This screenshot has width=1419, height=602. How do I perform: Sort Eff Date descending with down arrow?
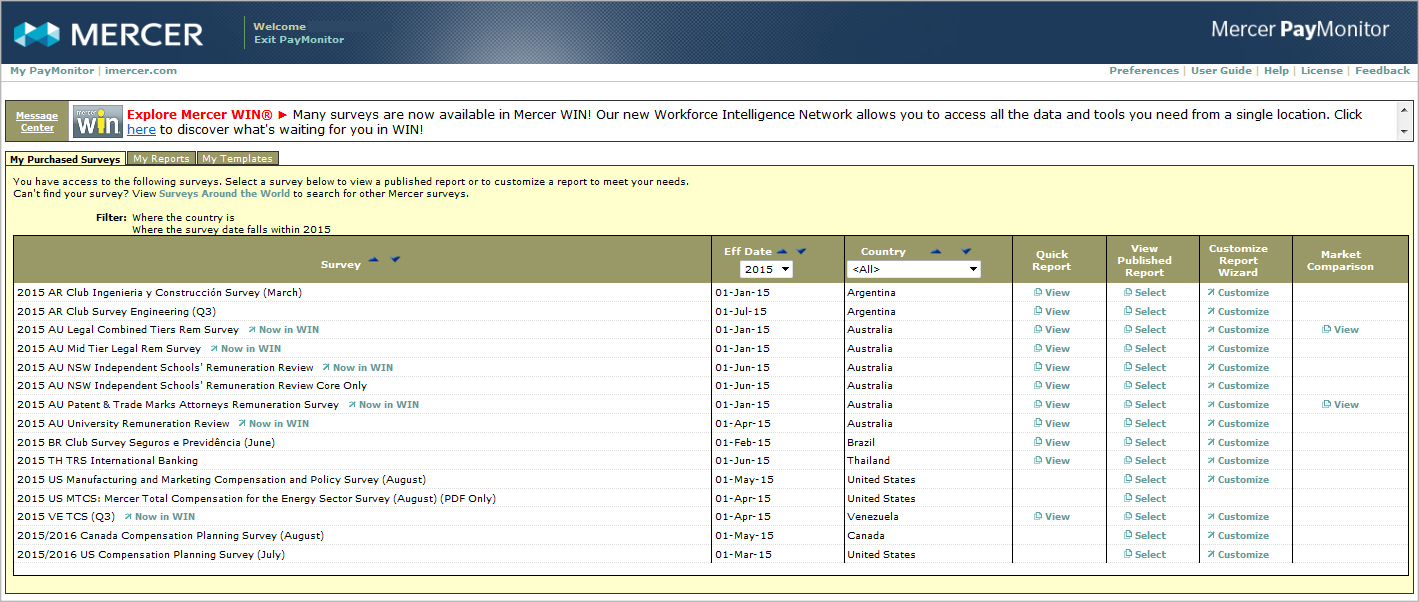[x=801, y=252]
